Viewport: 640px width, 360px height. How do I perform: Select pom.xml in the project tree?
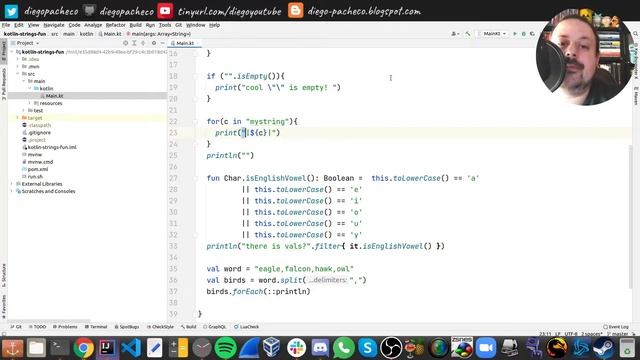(x=35, y=169)
